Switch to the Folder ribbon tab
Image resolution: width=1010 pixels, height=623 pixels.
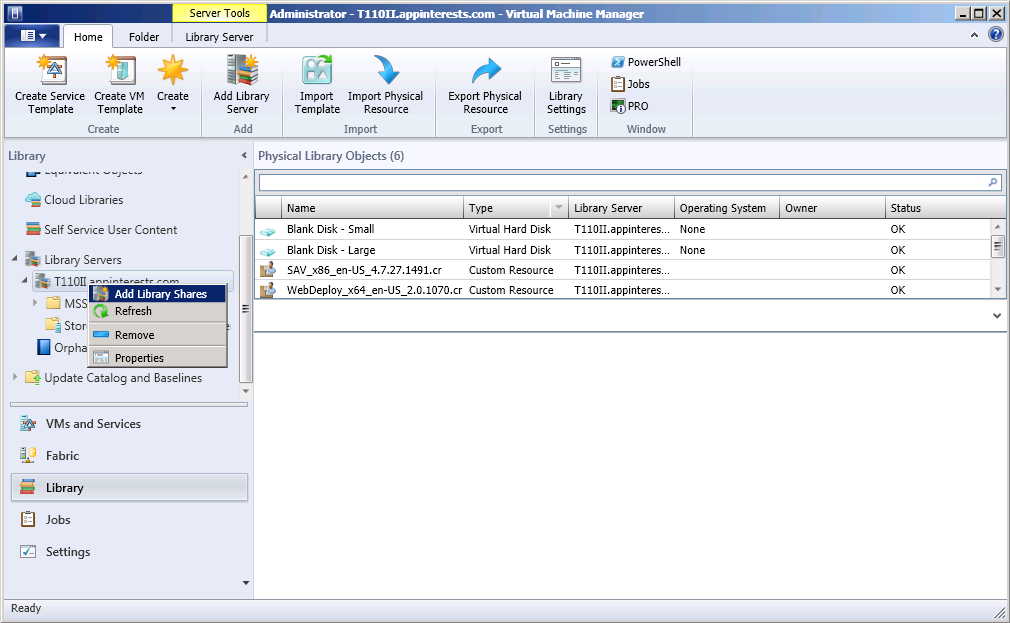click(144, 37)
